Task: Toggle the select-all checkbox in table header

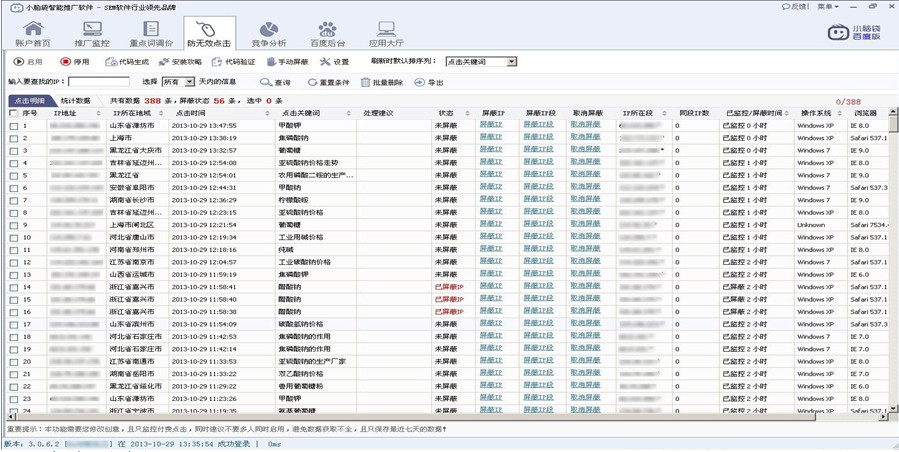Action: [13, 113]
